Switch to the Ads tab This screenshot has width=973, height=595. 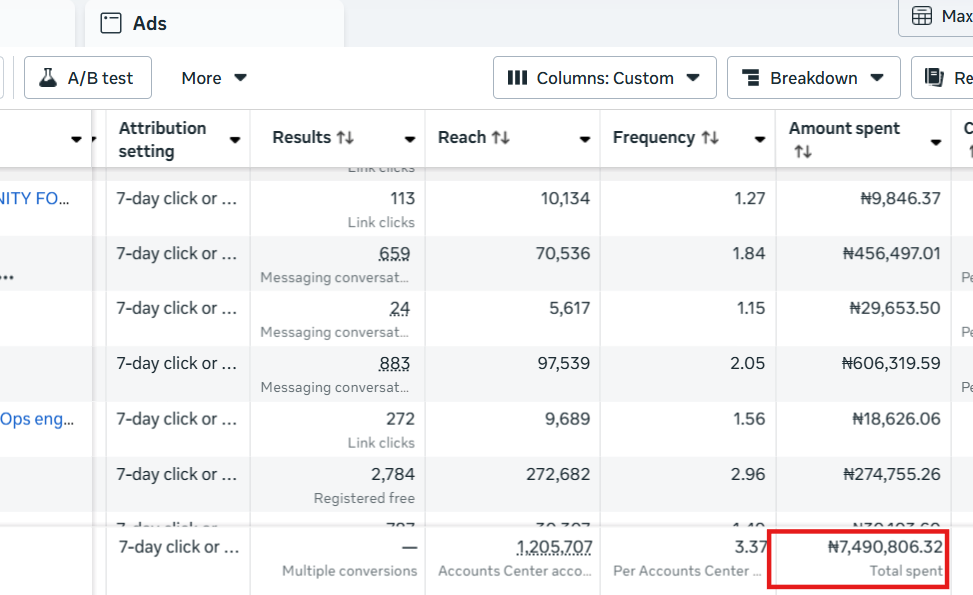[x=150, y=23]
